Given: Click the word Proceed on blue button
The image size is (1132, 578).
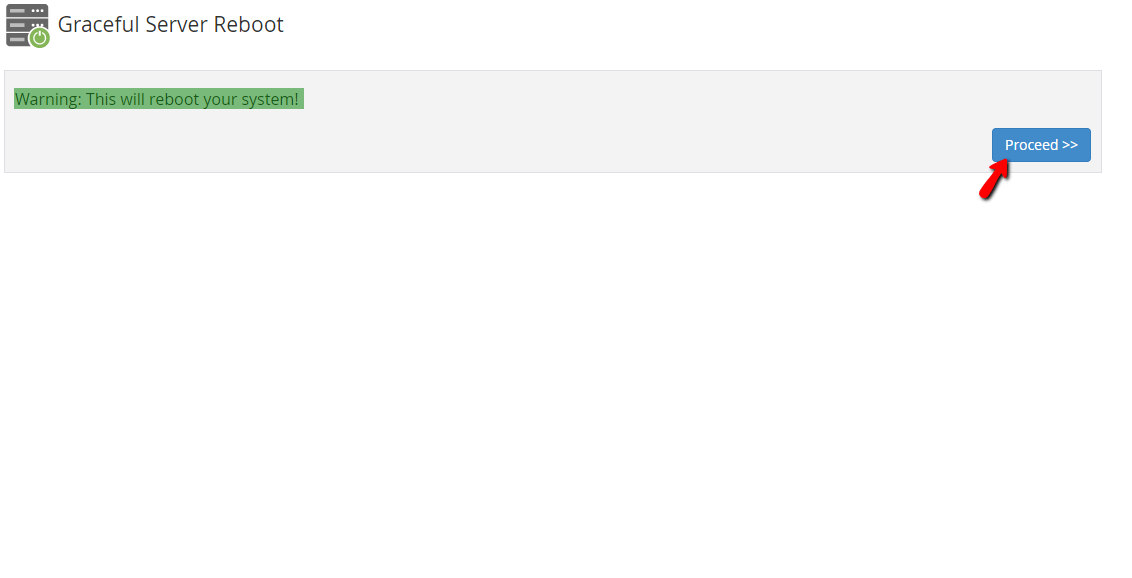Looking at the screenshot, I should tap(1031, 145).
